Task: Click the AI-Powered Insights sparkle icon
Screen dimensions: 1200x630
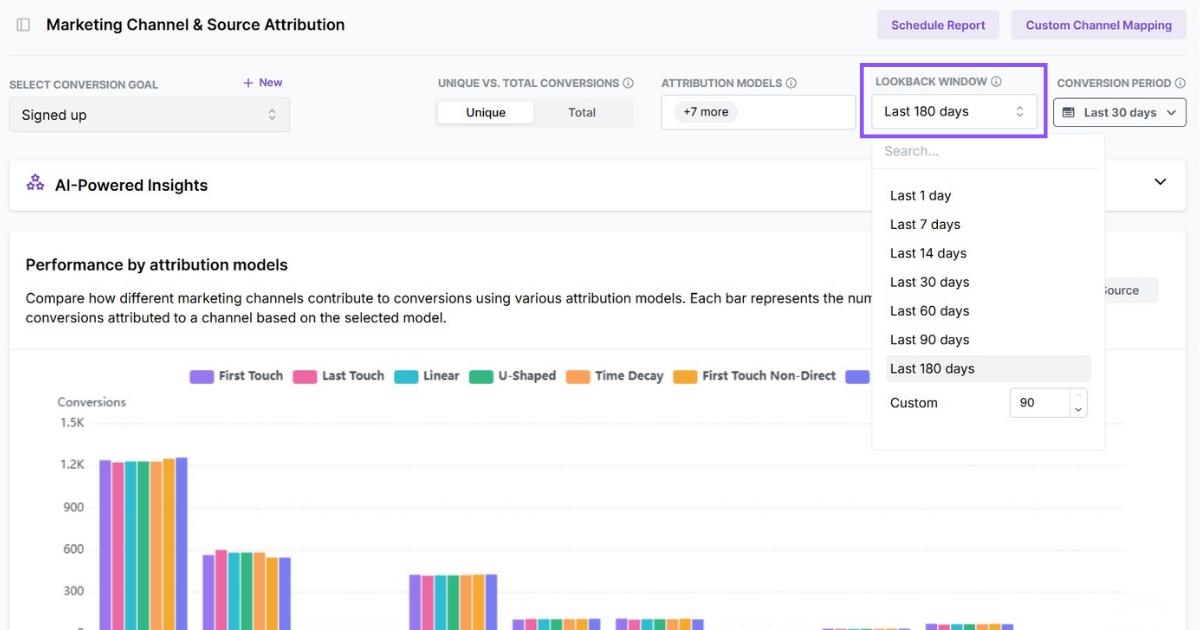Action: coord(35,182)
